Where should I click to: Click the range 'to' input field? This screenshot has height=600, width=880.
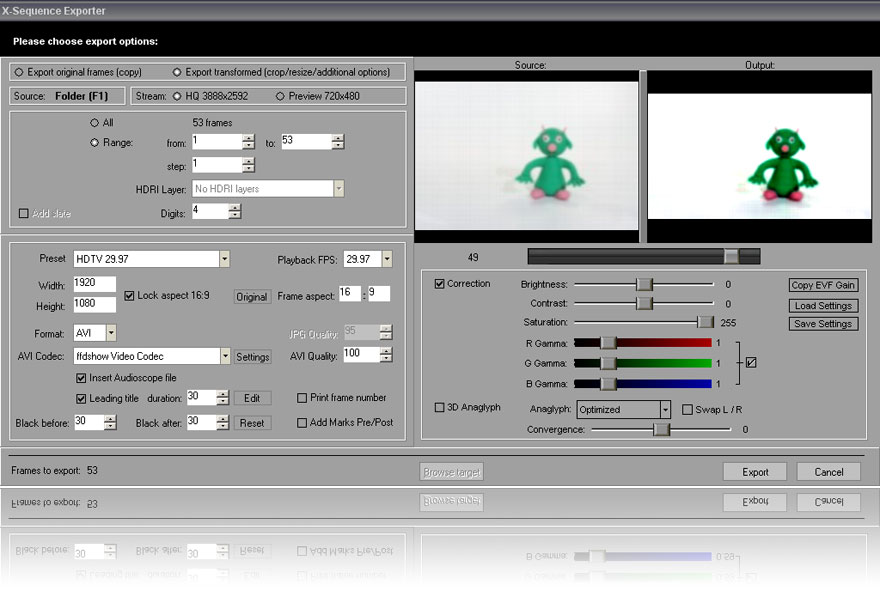point(306,141)
